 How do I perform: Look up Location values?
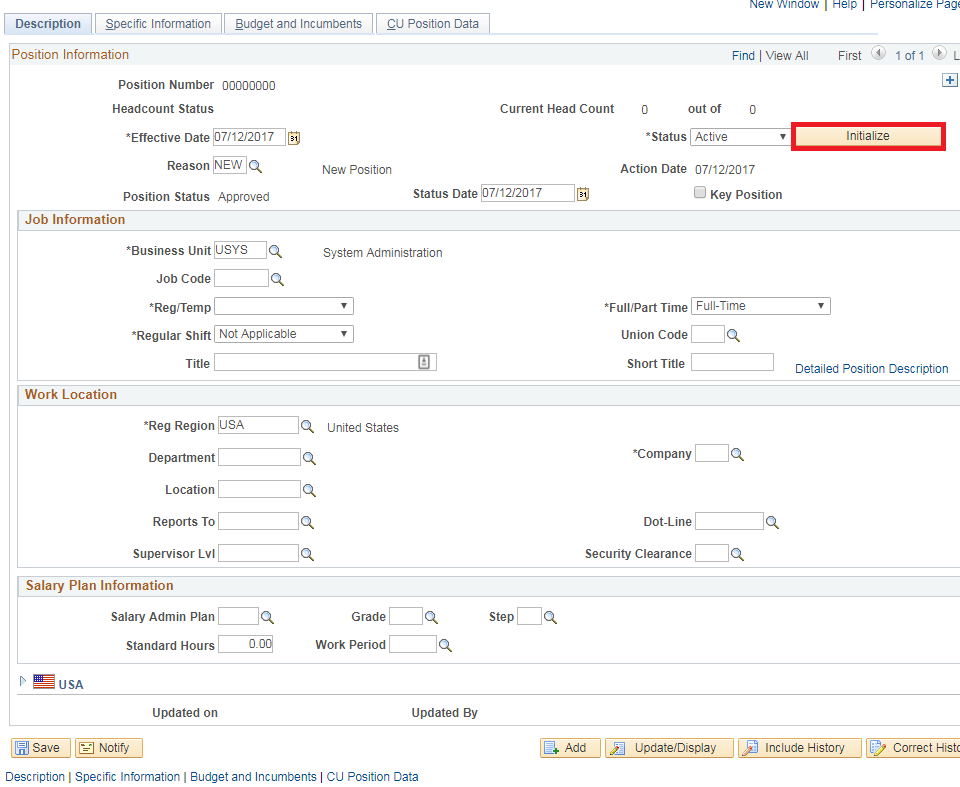(309, 490)
